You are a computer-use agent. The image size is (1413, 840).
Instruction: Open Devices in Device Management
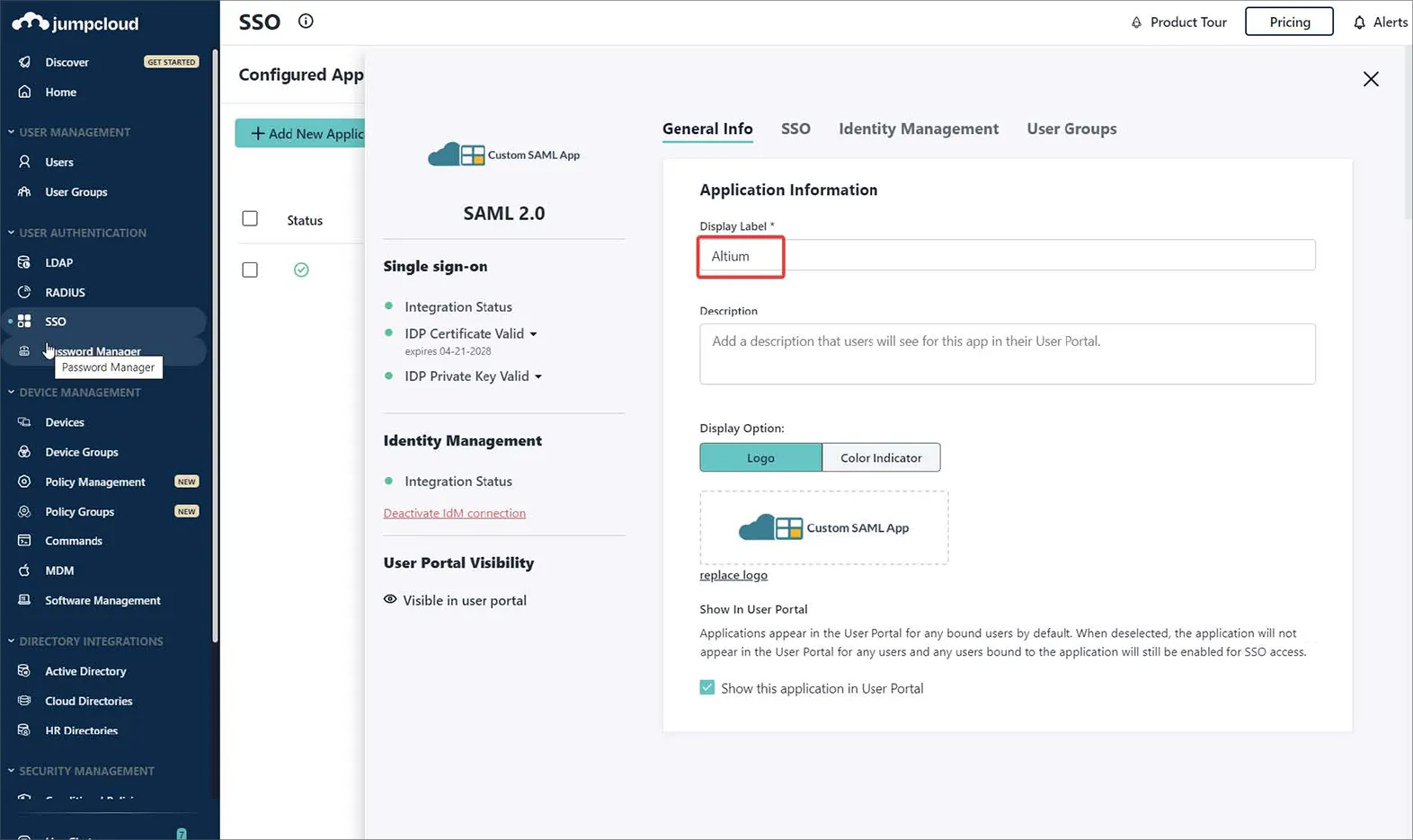pos(65,422)
